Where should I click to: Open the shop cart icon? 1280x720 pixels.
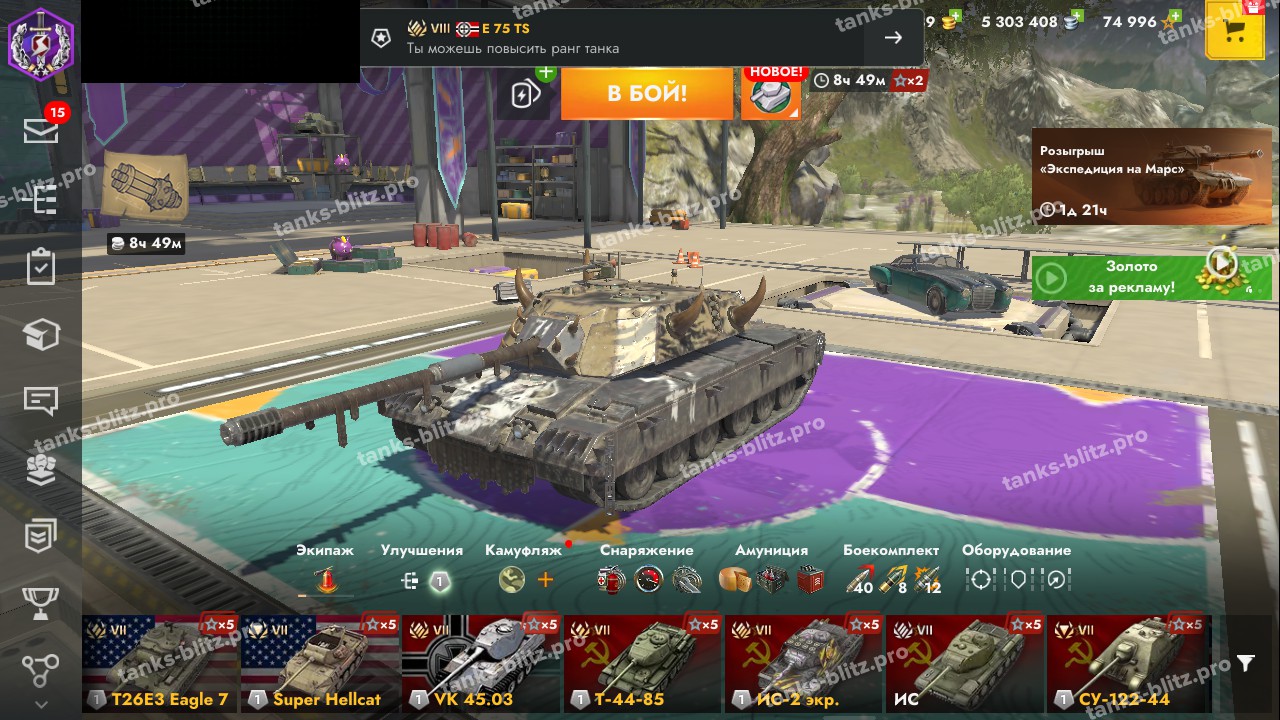click(x=1234, y=30)
